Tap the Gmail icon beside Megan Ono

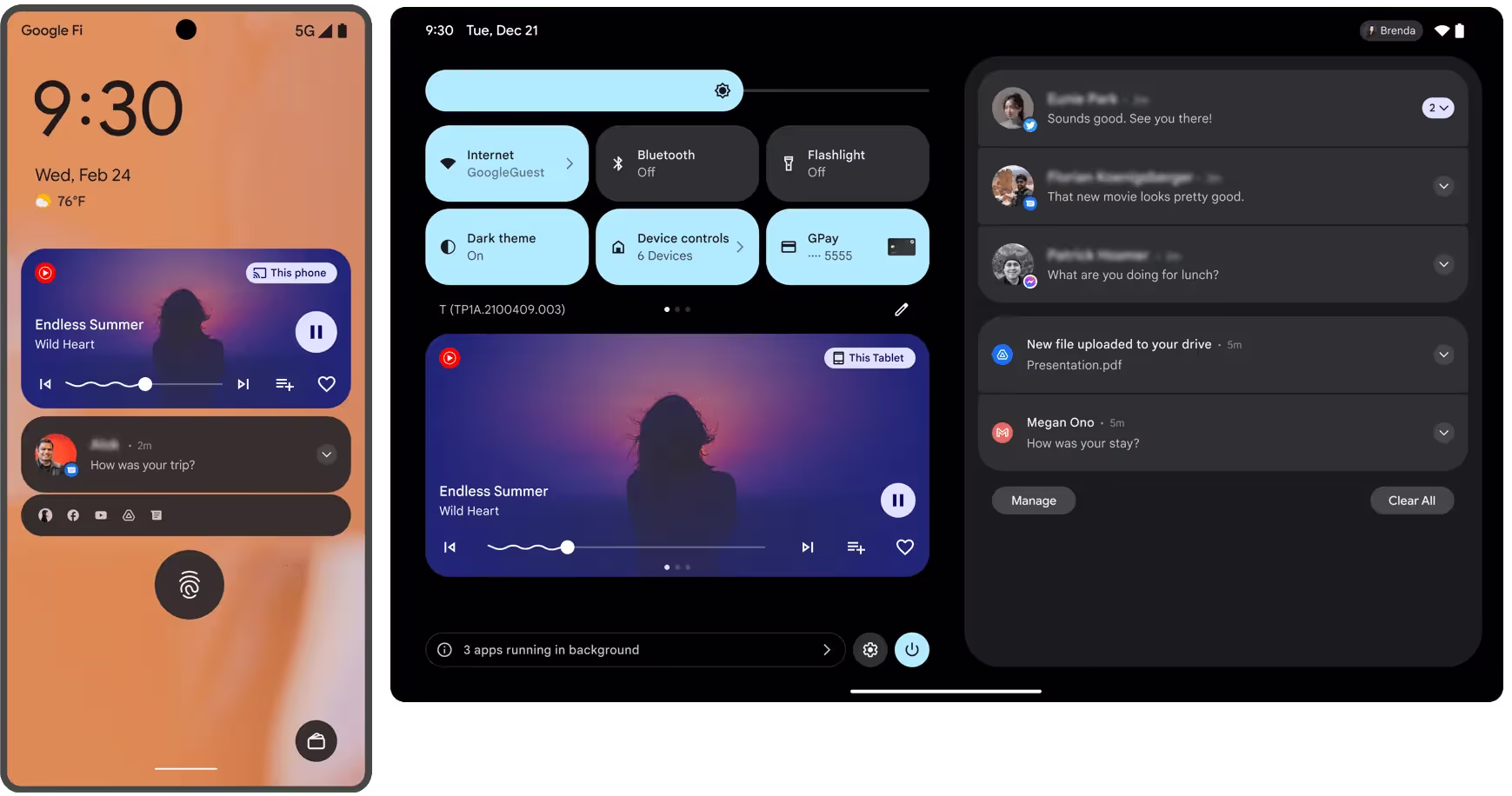pyautogui.click(x=1002, y=433)
